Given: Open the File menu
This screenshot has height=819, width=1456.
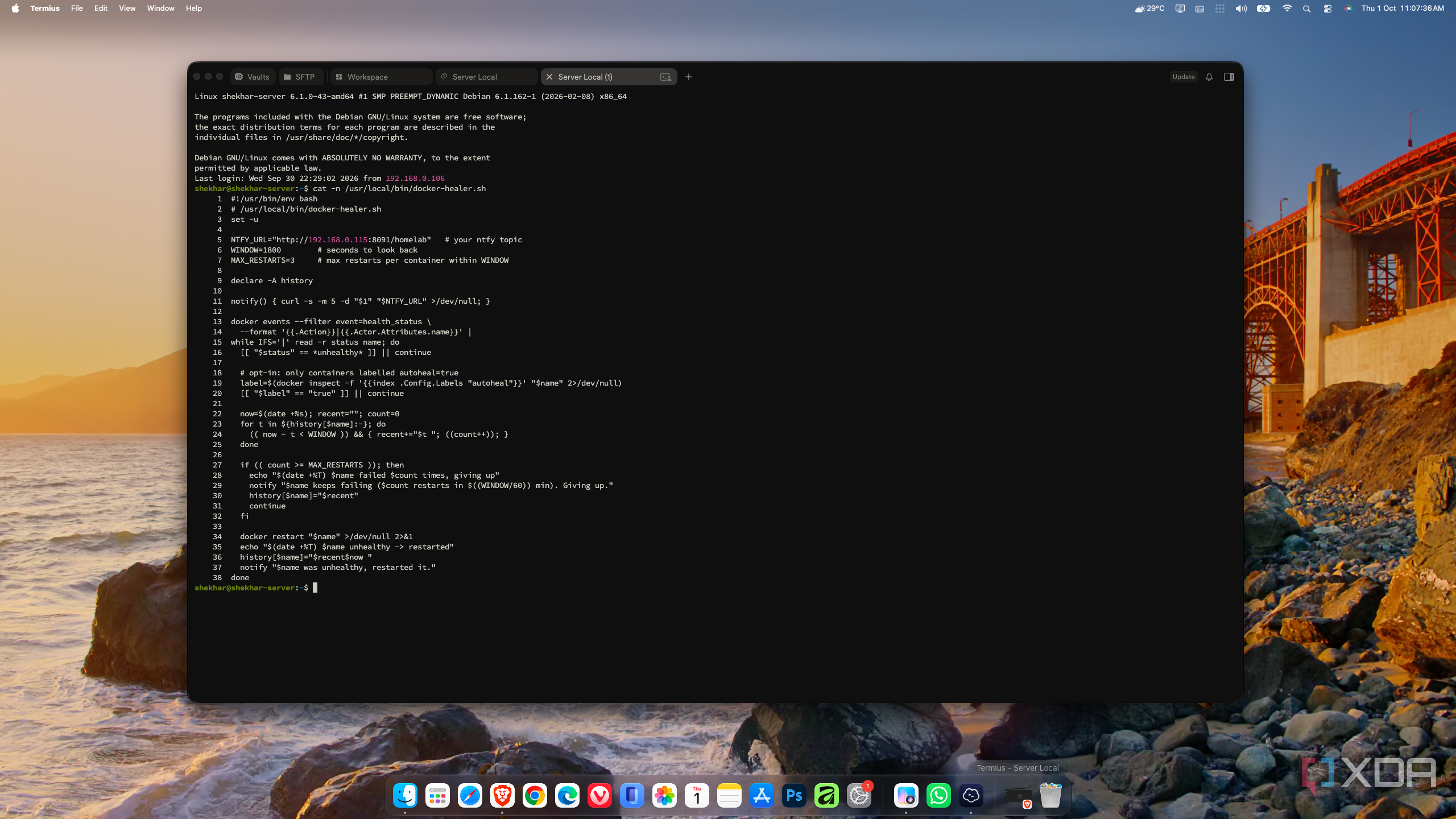Looking at the screenshot, I should pyautogui.click(x=77, y=8).
